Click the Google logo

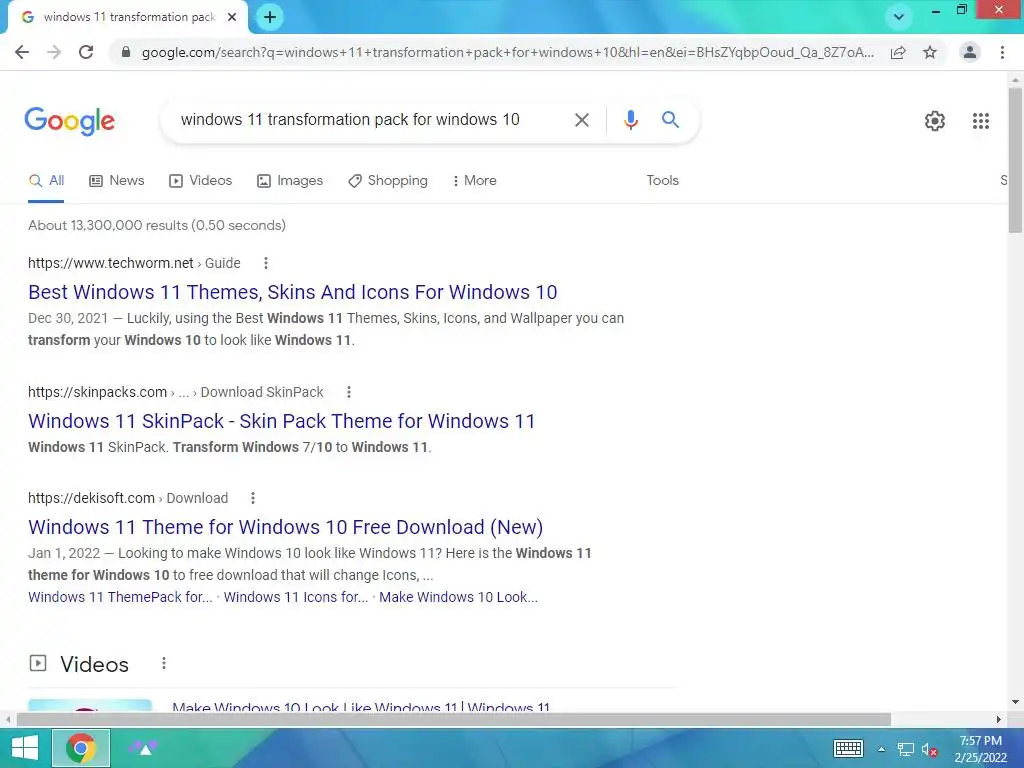point(70,121)
